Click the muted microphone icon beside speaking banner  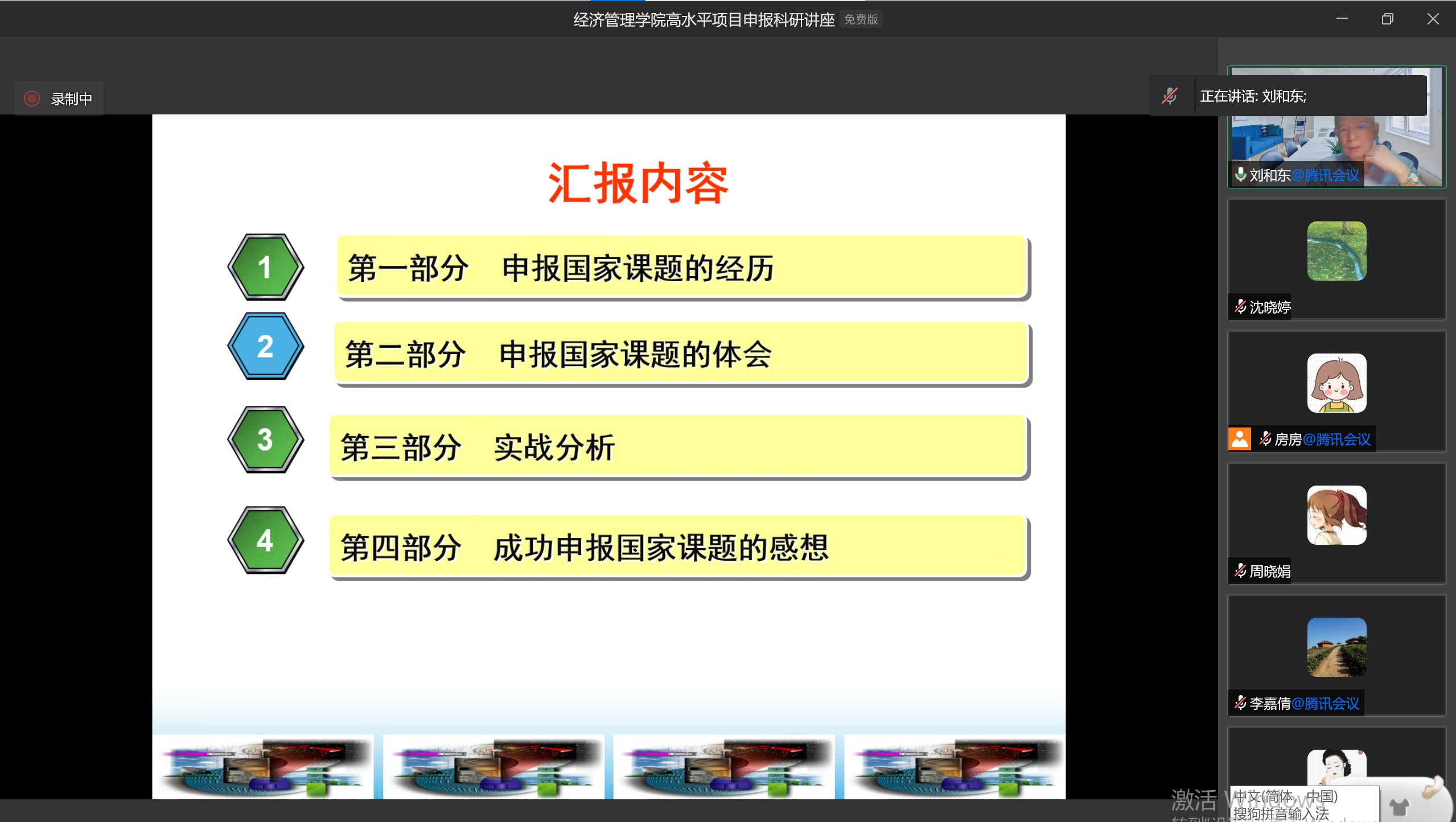(1170, 96)
